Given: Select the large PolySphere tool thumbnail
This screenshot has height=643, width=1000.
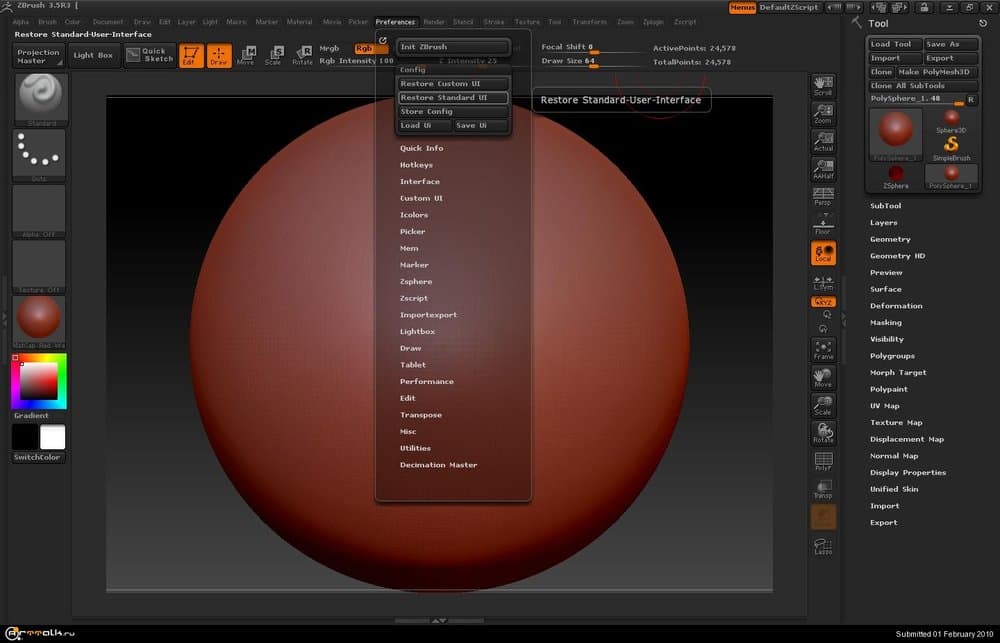Looking at the screenshot, I should coord(895,134).
